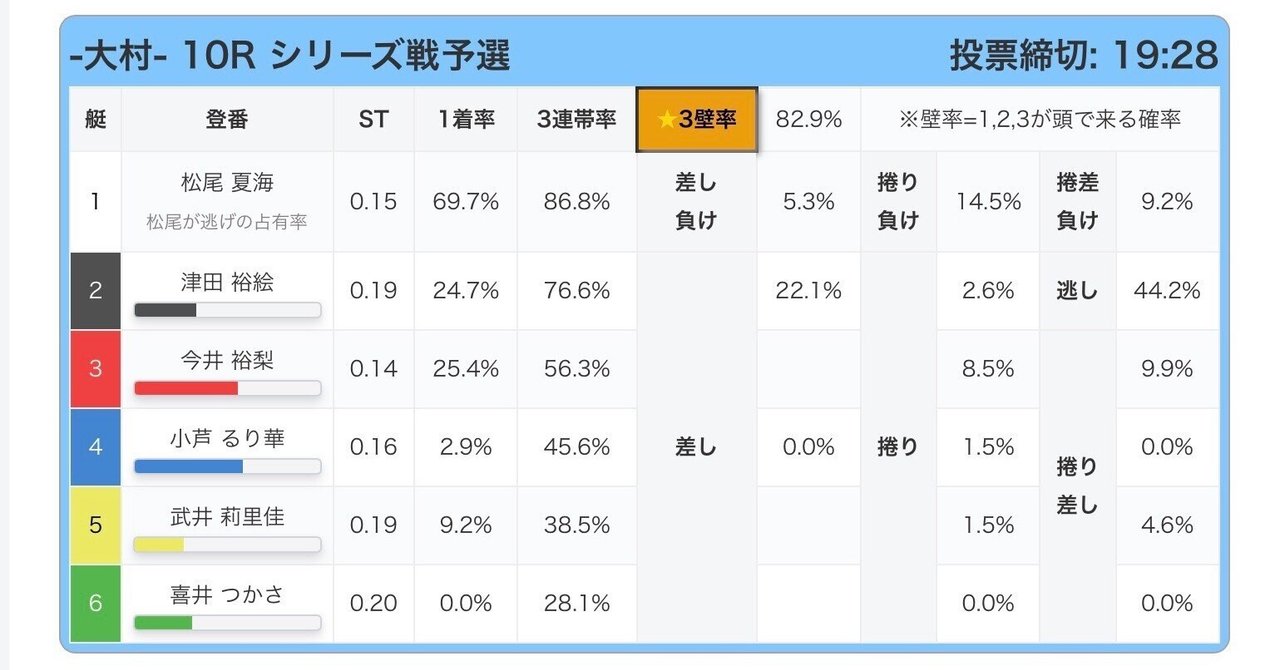Select the red boat number 3 cell
1280x670 pixels.
96,369
